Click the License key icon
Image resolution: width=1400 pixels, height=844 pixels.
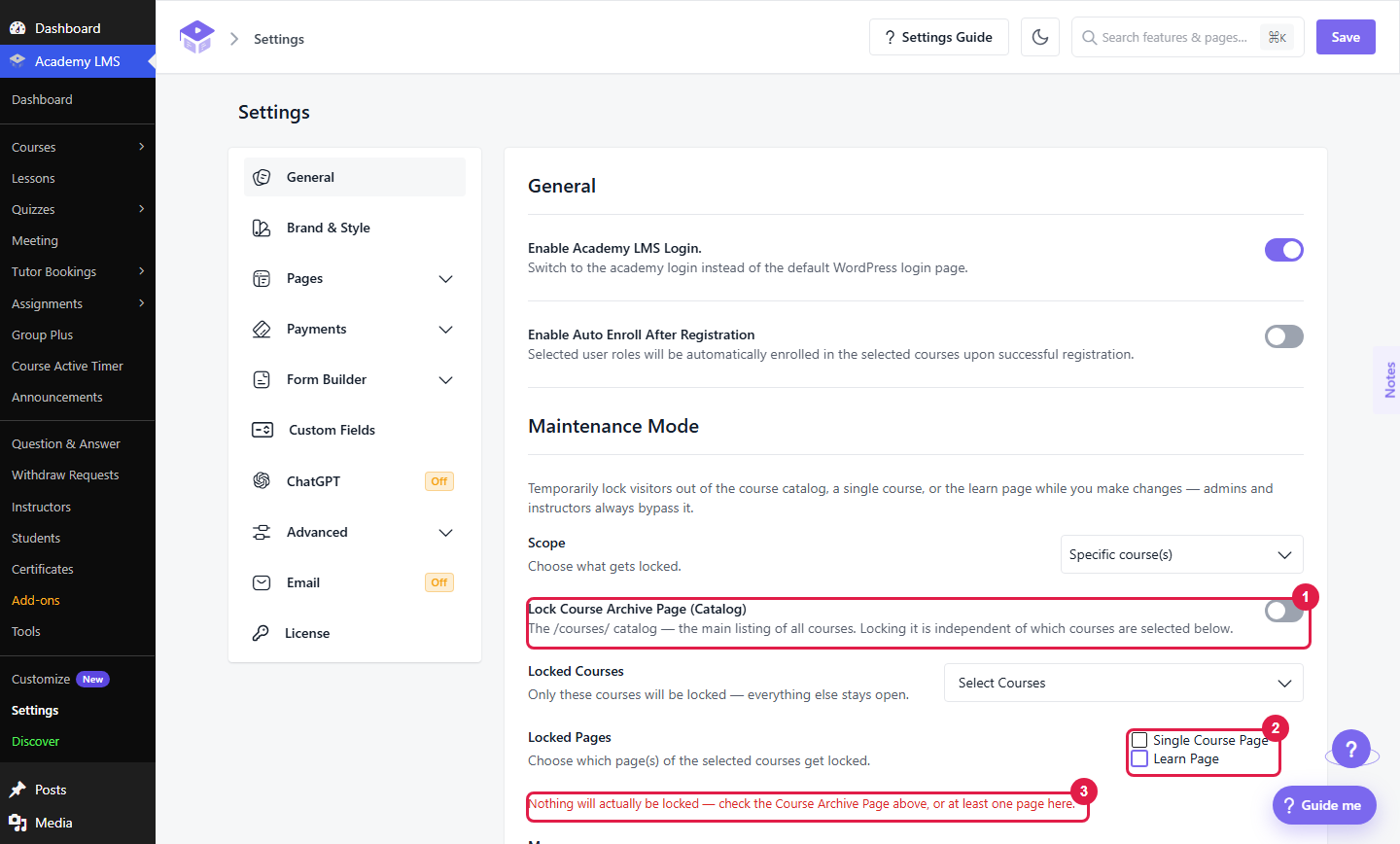coord(261,633)
